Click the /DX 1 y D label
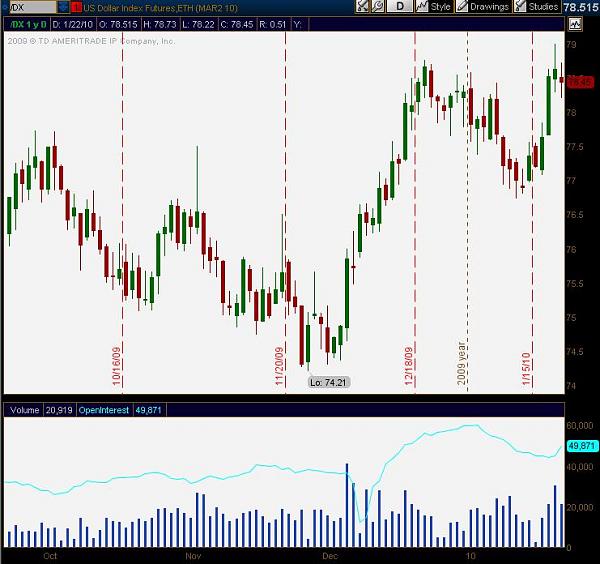600x564 pixels. pyautogui.click(x=28, y=25)
